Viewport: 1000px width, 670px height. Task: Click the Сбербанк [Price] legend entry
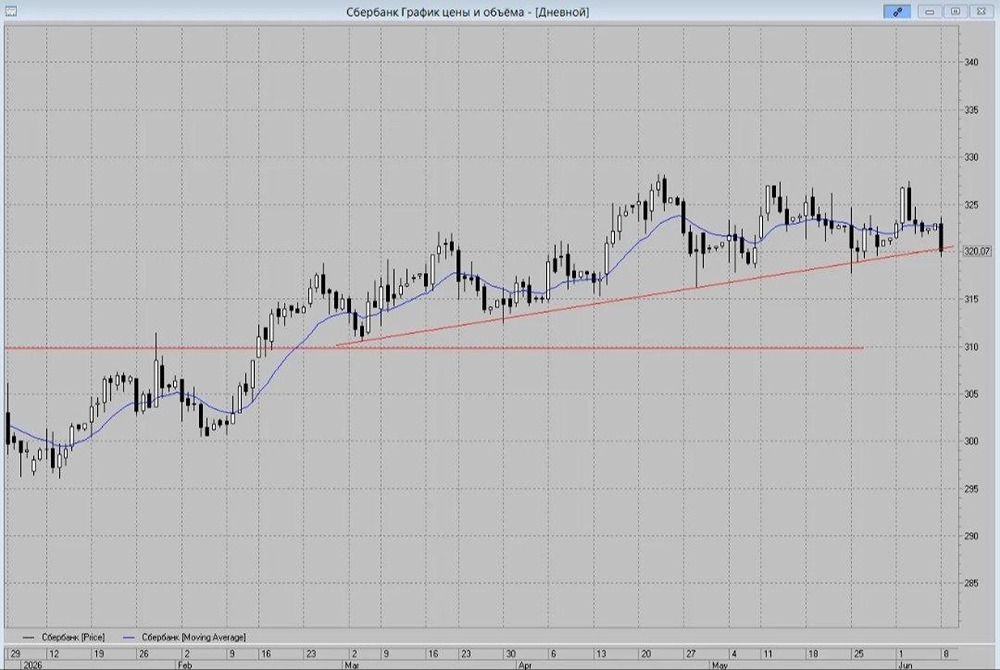click(x=73, y=637)
